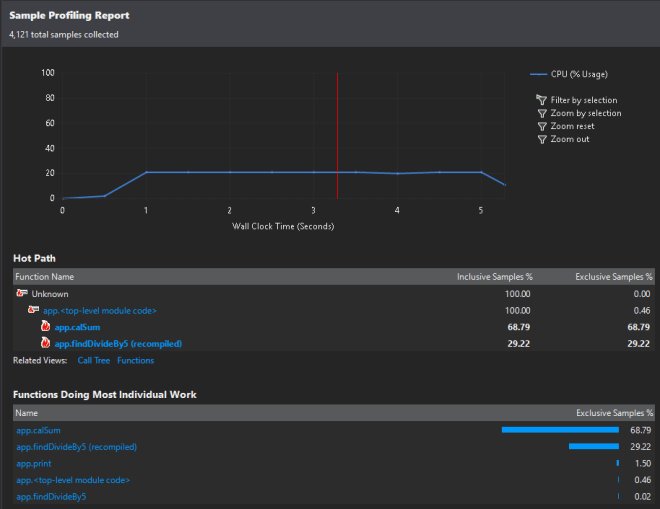This screenshot has width=660, height=509.
Task: Click the Hot Path section heading
Action: [x=34, y=258]
